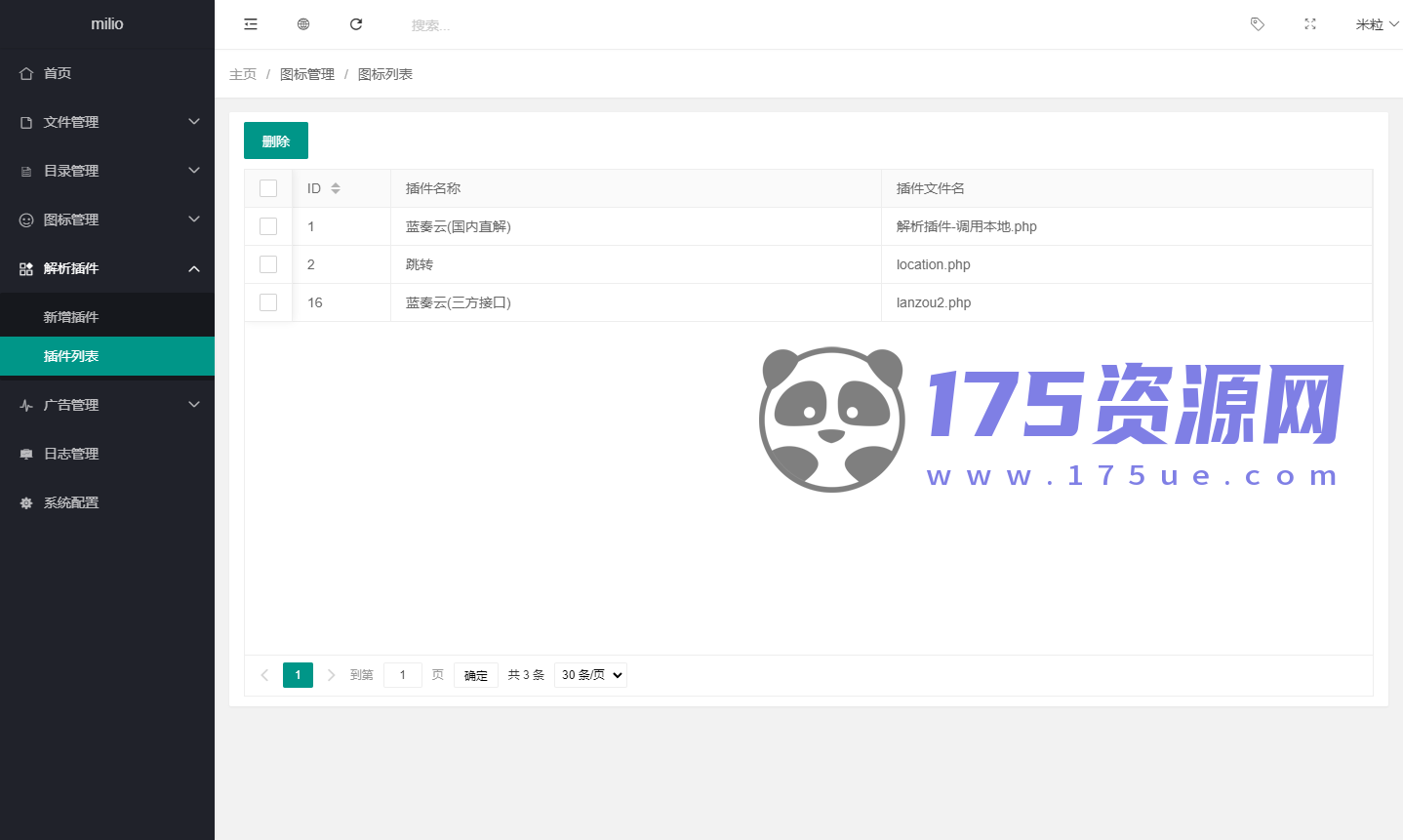Open the 30 条/页 page size dropdown
Image resolution: width=1403 pixels, height=840 pixels.
[x=590, y=675]
